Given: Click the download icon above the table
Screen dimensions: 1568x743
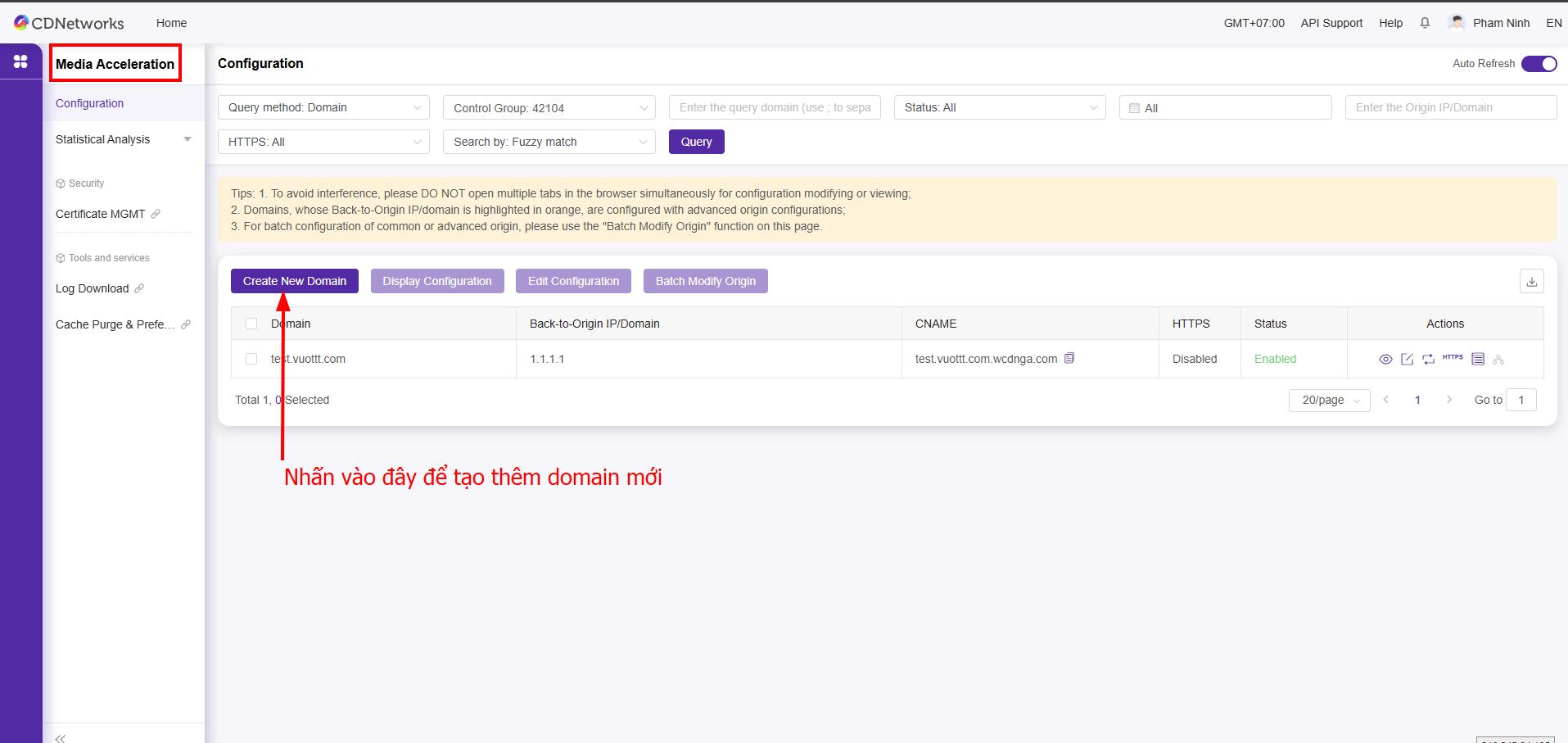Looking at the screenshot, I should coord(1531,282).
